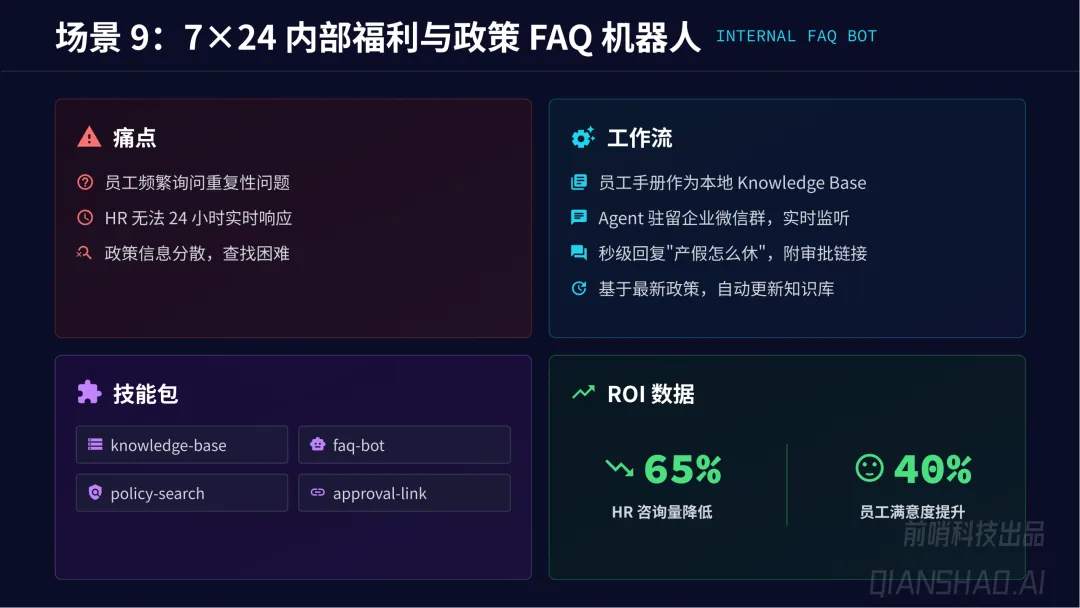Screen dimensions: 1080x608
Task: Click the green trending-up ROI icon
Action: tap(583, 394)
